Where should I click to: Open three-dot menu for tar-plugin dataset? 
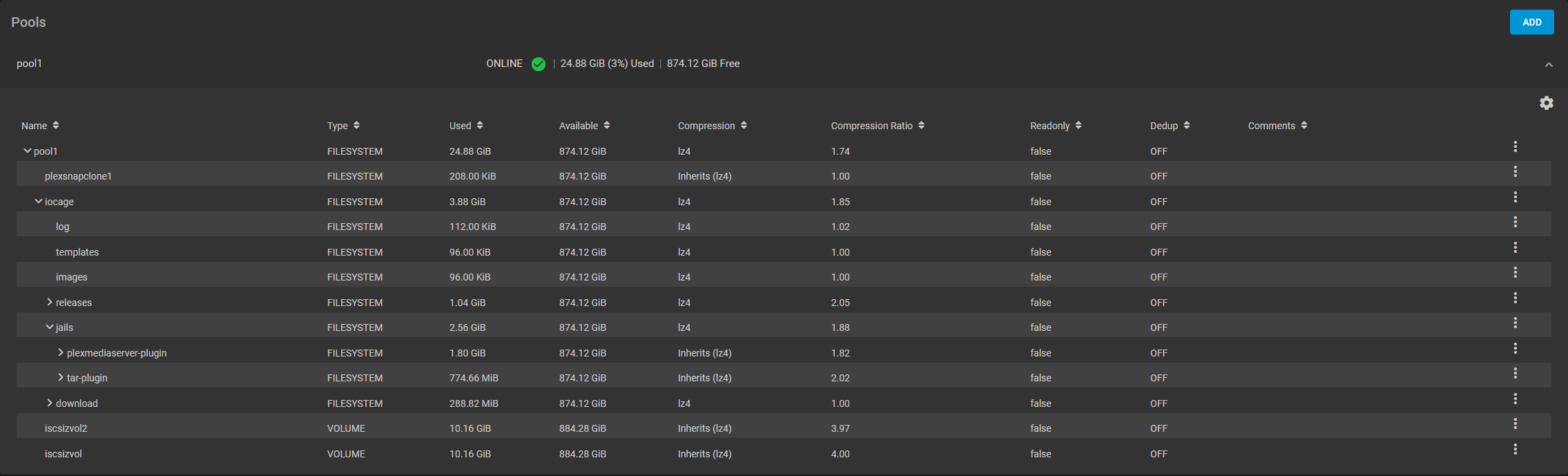coord(1515,373)
